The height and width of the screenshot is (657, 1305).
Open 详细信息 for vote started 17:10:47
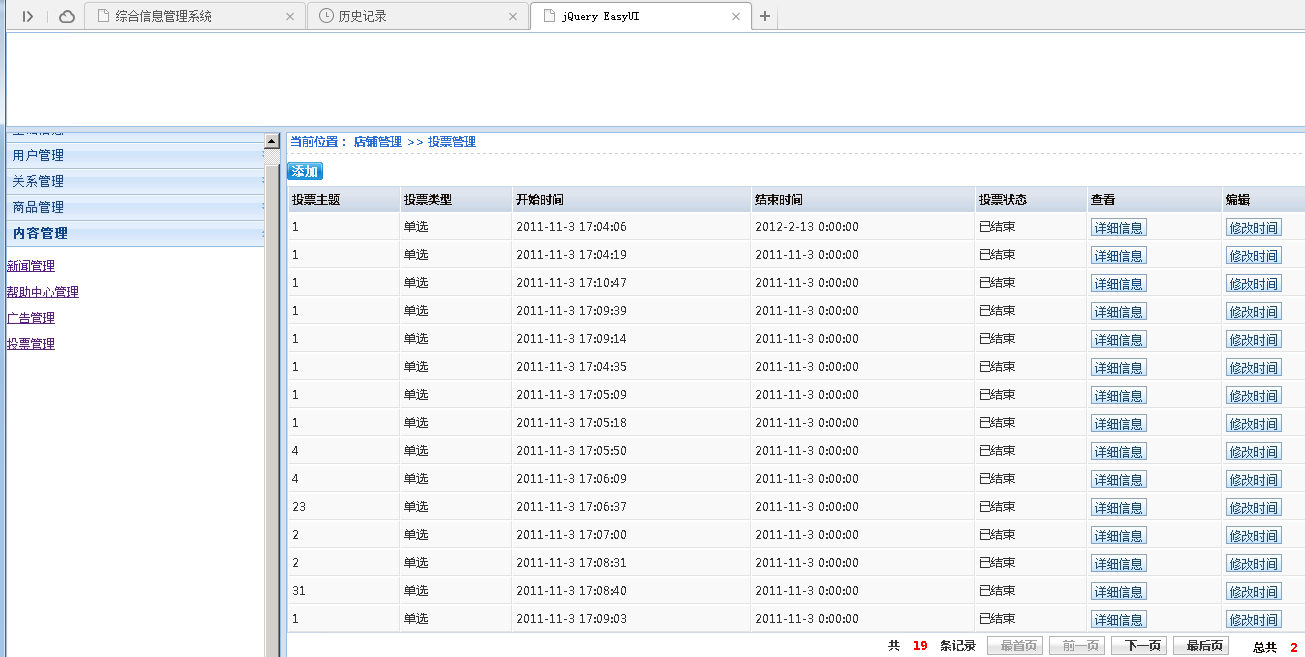tap(1119, 284)
